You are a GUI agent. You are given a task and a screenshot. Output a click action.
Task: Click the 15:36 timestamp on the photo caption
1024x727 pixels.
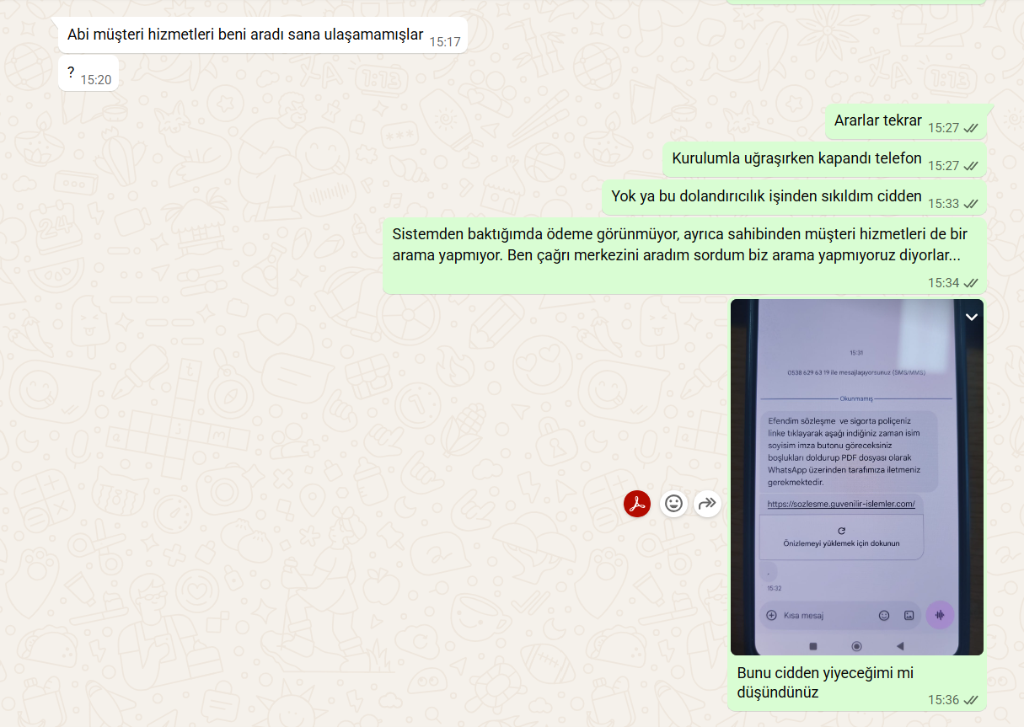coord(944,700)
